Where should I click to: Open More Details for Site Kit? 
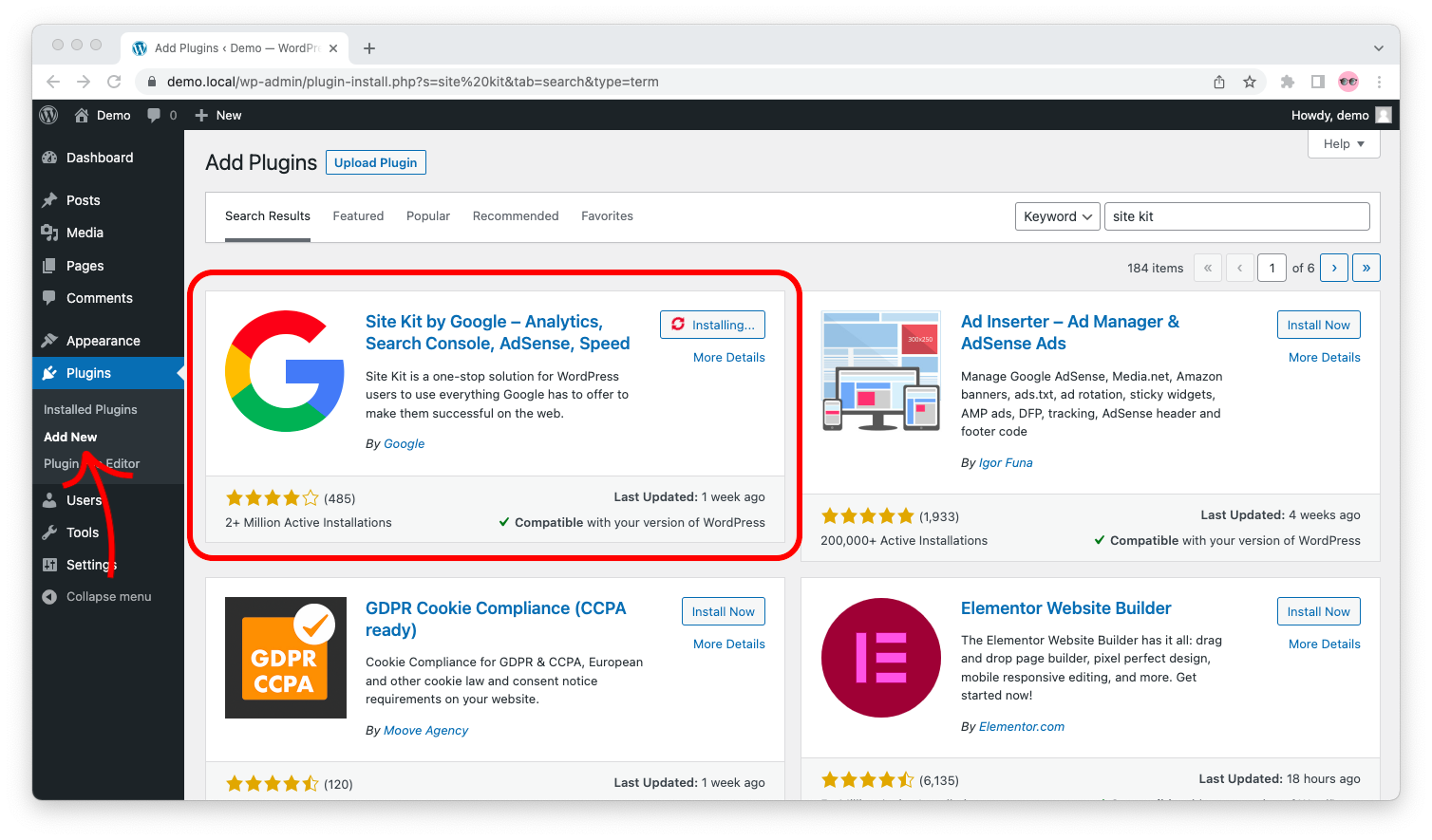tap(728, 358)
